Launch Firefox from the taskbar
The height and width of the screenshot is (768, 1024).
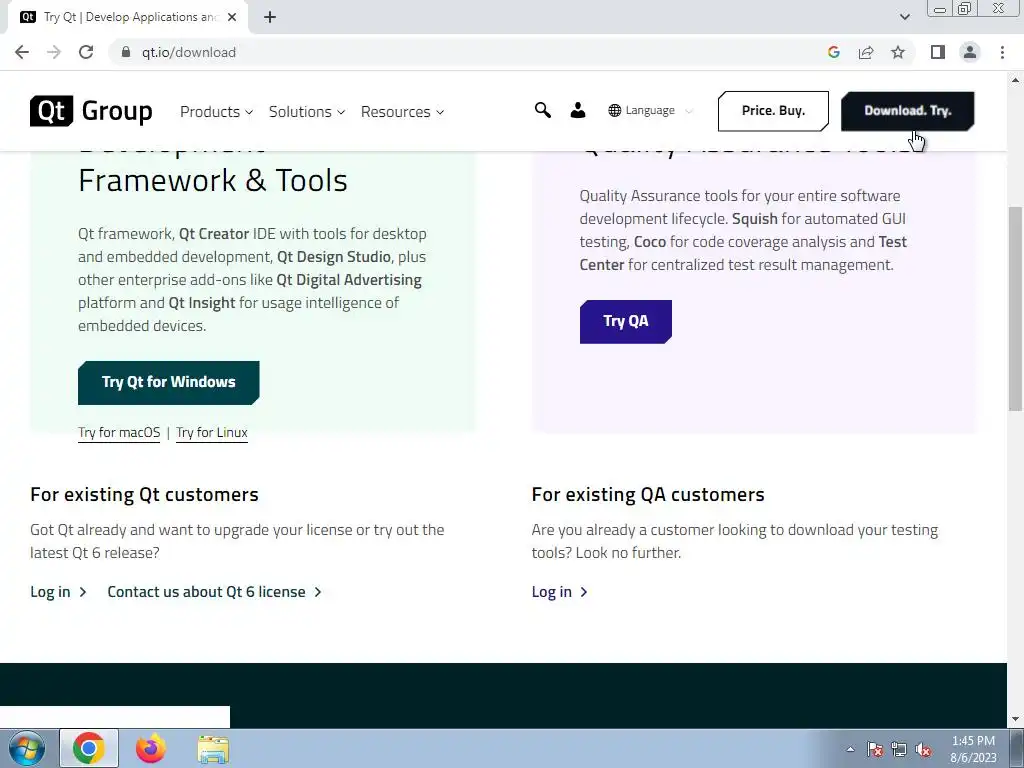pyautogui.click(x=151, y=748)
